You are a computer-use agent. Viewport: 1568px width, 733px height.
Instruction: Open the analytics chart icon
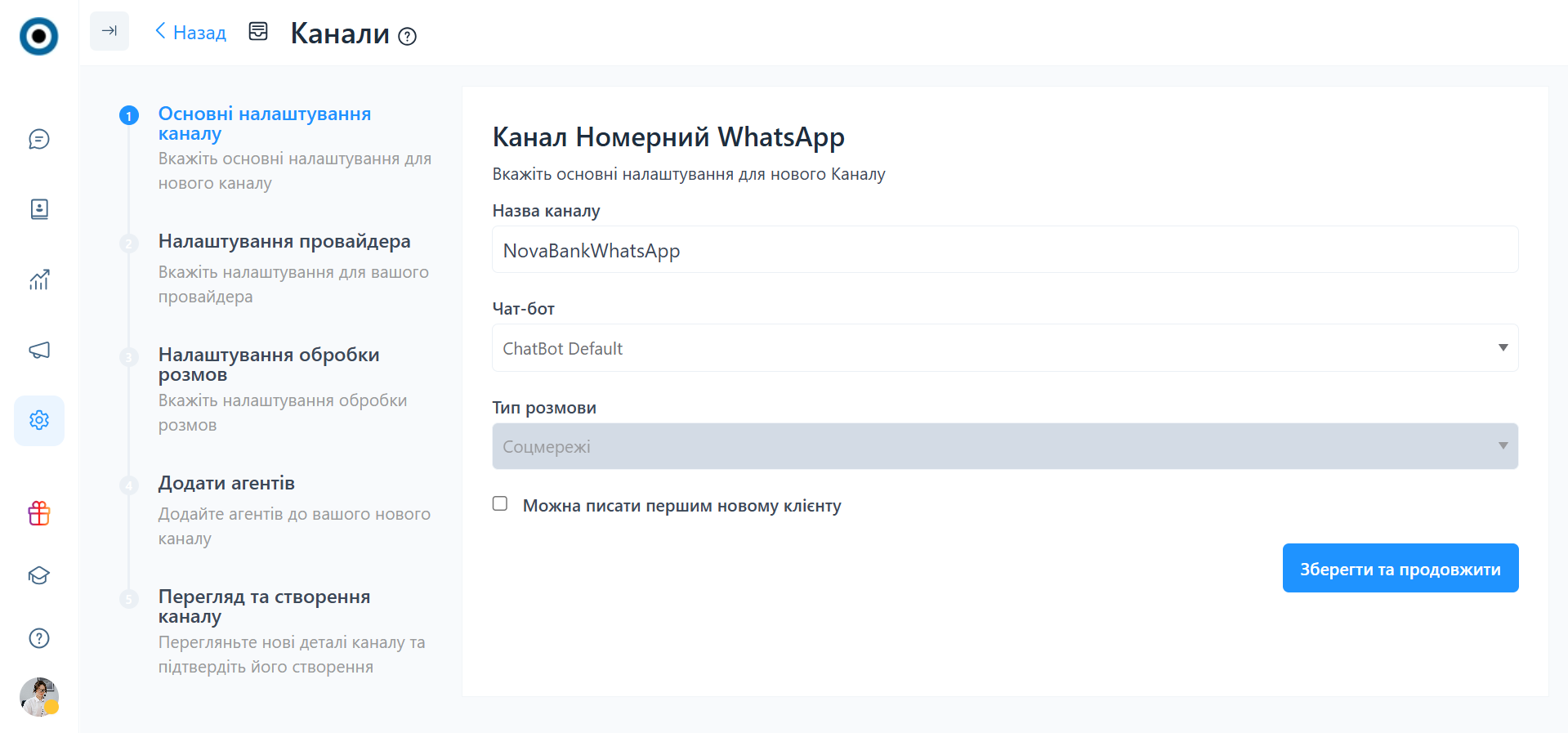(39, 280)
